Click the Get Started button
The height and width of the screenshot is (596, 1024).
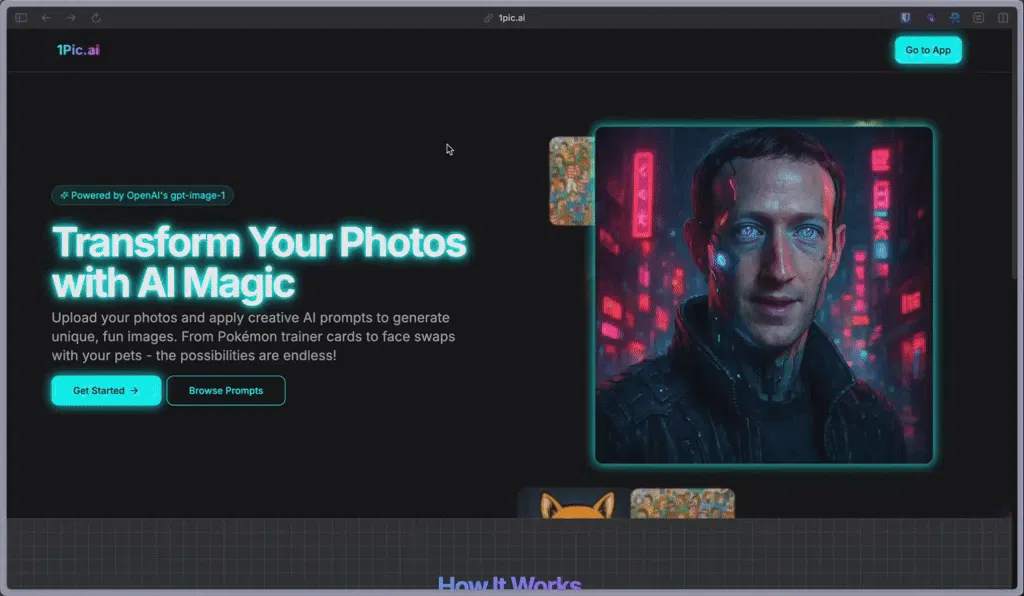pyautogui.click(x=106, y=390)
